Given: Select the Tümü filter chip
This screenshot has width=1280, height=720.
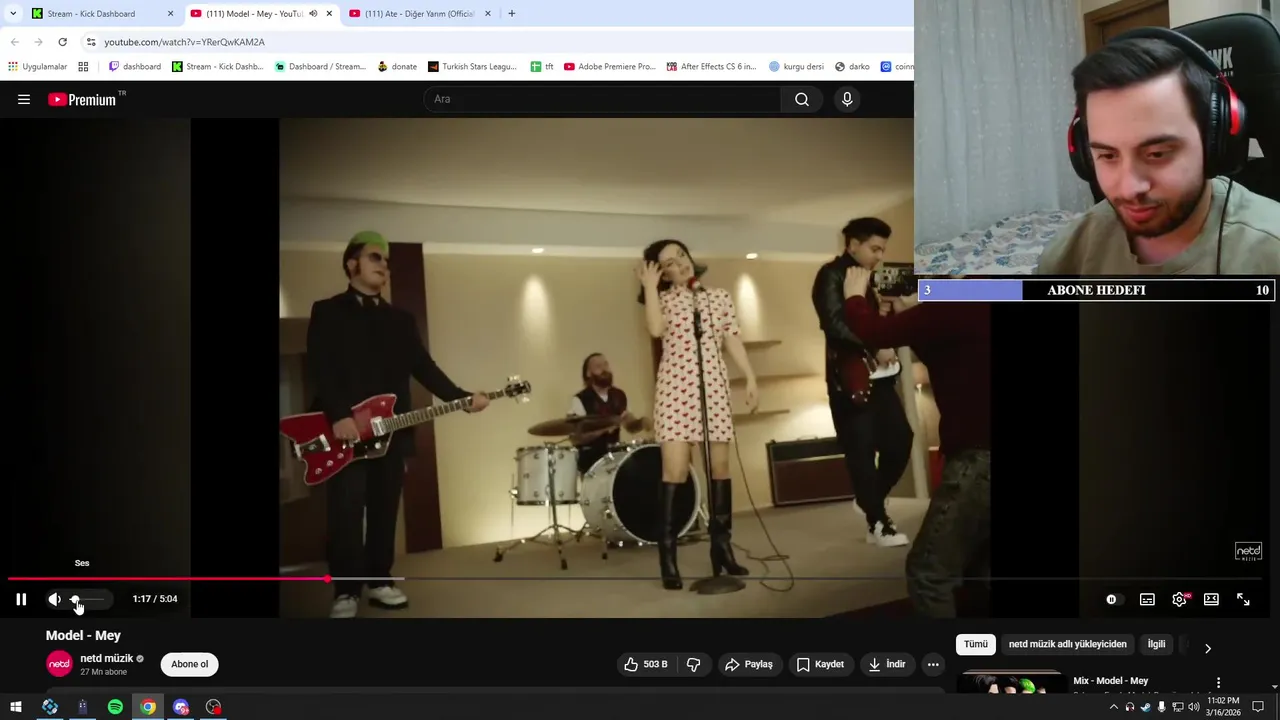Looking at the screenshot, I should coord(975,645).
